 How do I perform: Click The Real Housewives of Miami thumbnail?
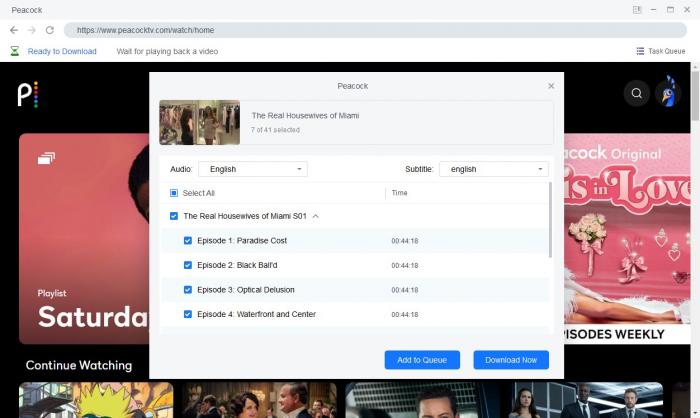pyautogui.click(x=200, y=122)
